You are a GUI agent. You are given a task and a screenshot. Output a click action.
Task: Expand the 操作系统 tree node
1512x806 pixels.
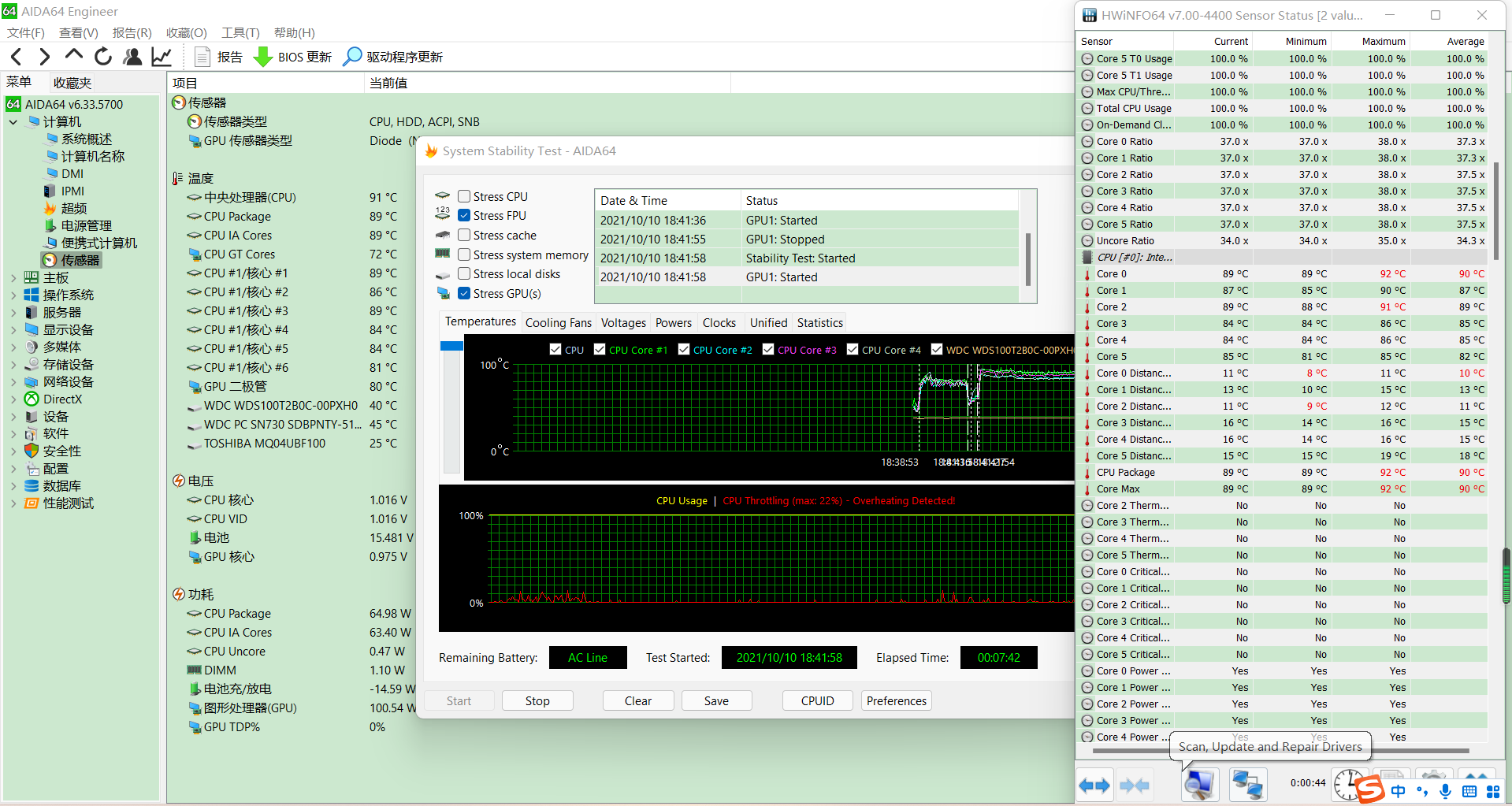[13, 295]
